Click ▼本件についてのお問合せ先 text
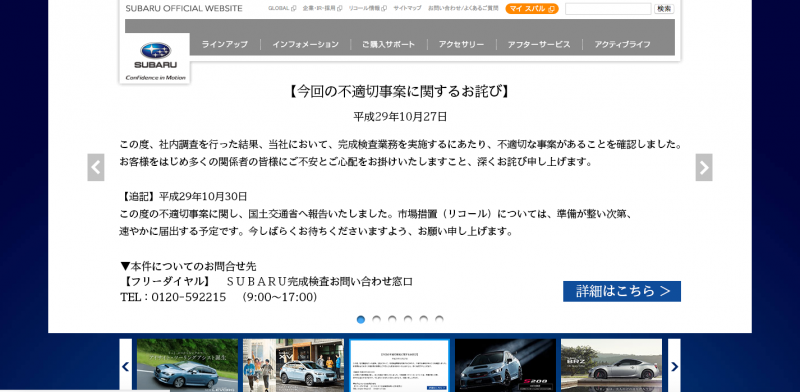 (188, 266)
